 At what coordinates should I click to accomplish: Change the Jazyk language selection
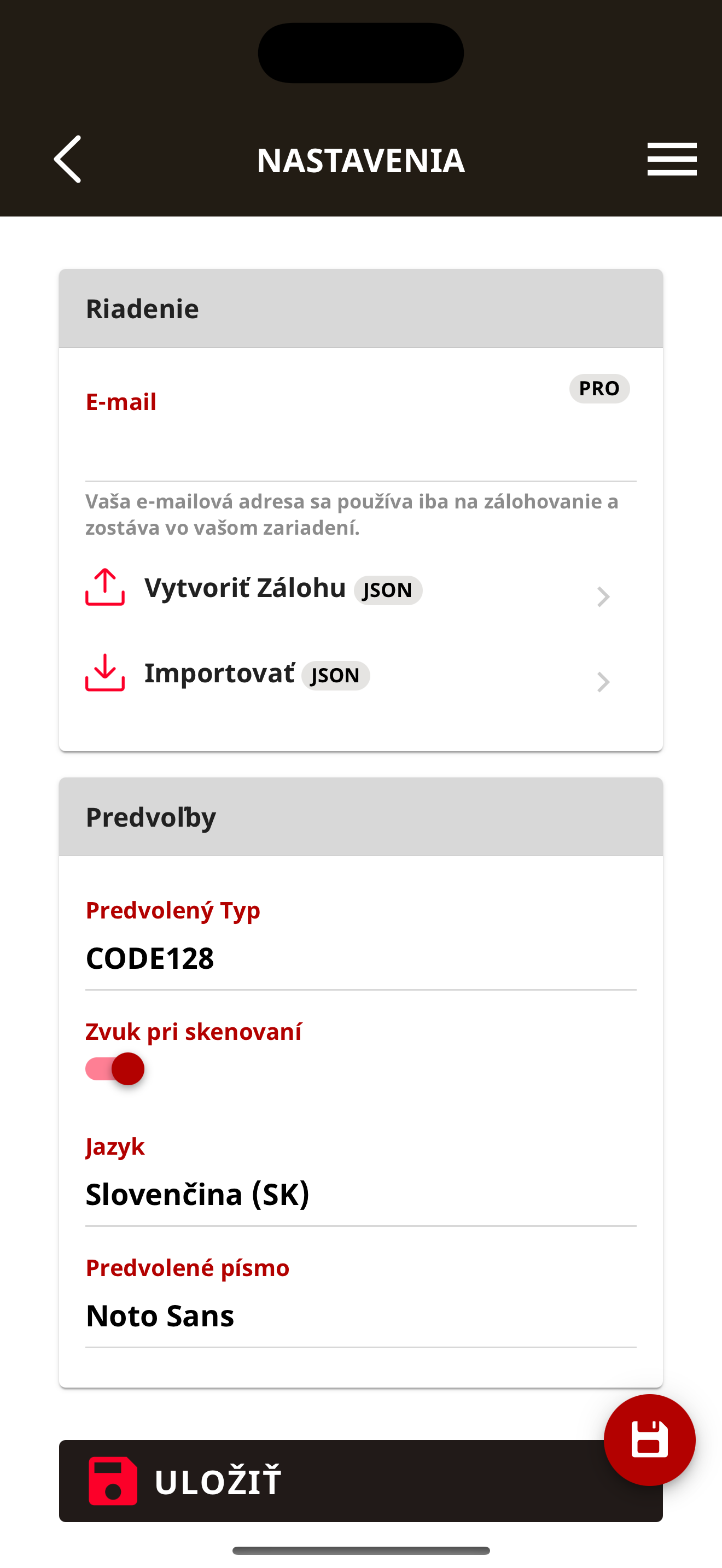click(x=360, y=1193)
